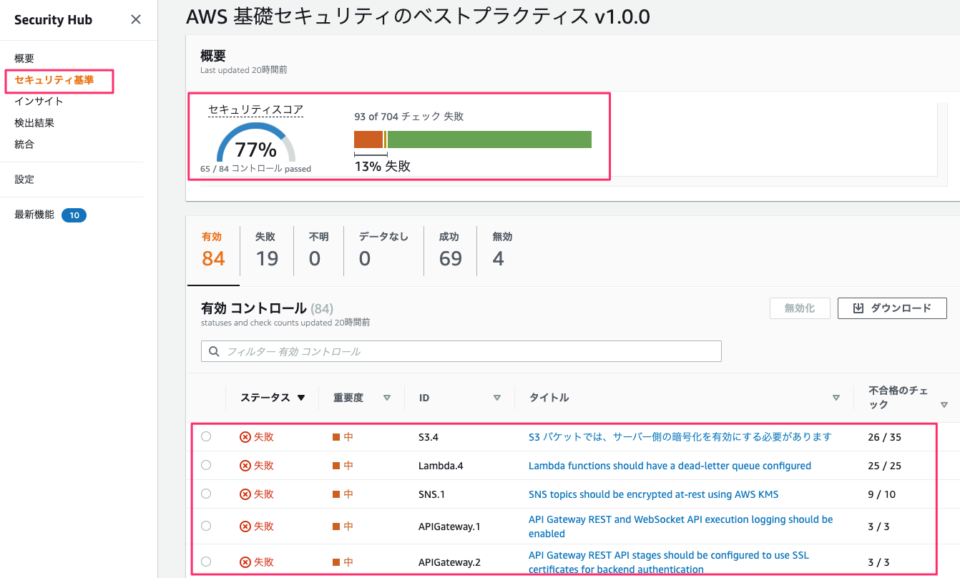Open the SNS topics should be encrypted link
Screen dimensions: 960x578
[653, 494]
